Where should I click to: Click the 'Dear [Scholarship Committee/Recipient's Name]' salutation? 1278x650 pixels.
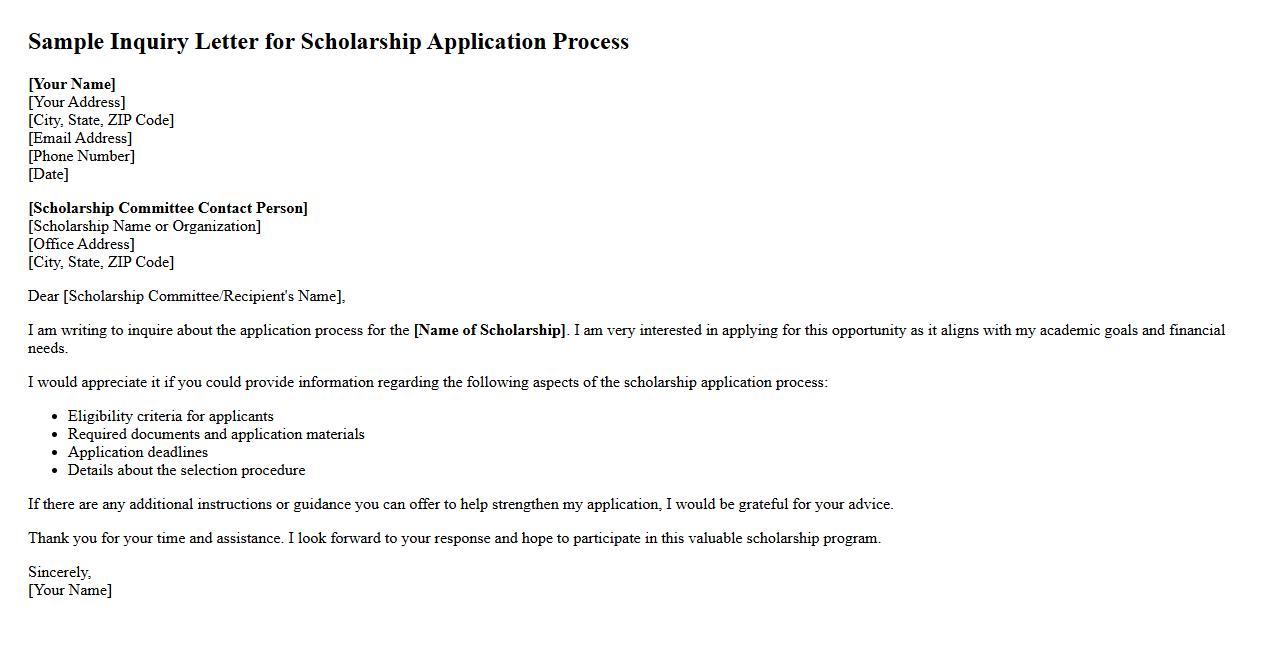pyautogui.click(x=186, y=296)
